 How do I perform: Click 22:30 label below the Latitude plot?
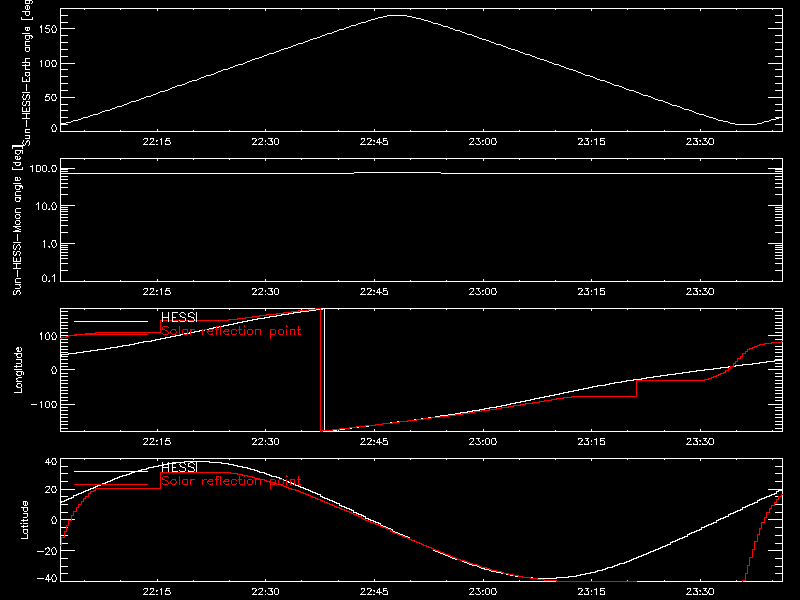[265, 591]
